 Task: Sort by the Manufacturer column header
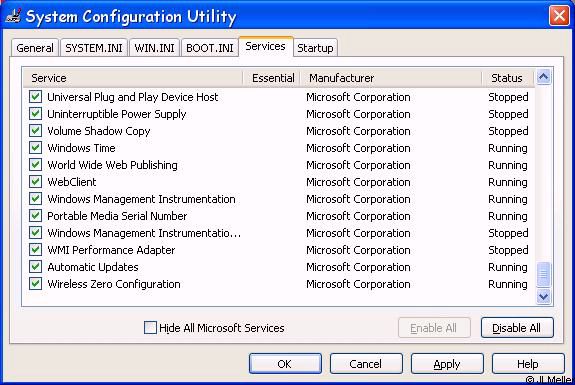(391, 78)
